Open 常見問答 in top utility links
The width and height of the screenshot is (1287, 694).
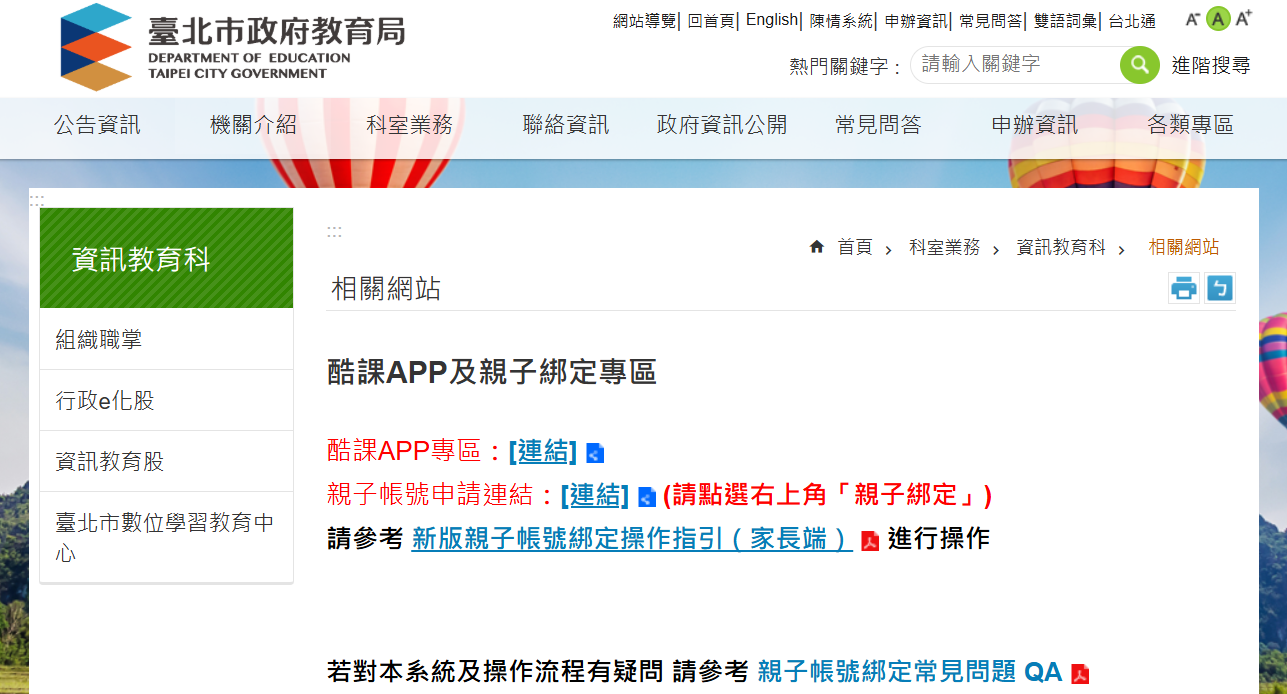(990, 21)
